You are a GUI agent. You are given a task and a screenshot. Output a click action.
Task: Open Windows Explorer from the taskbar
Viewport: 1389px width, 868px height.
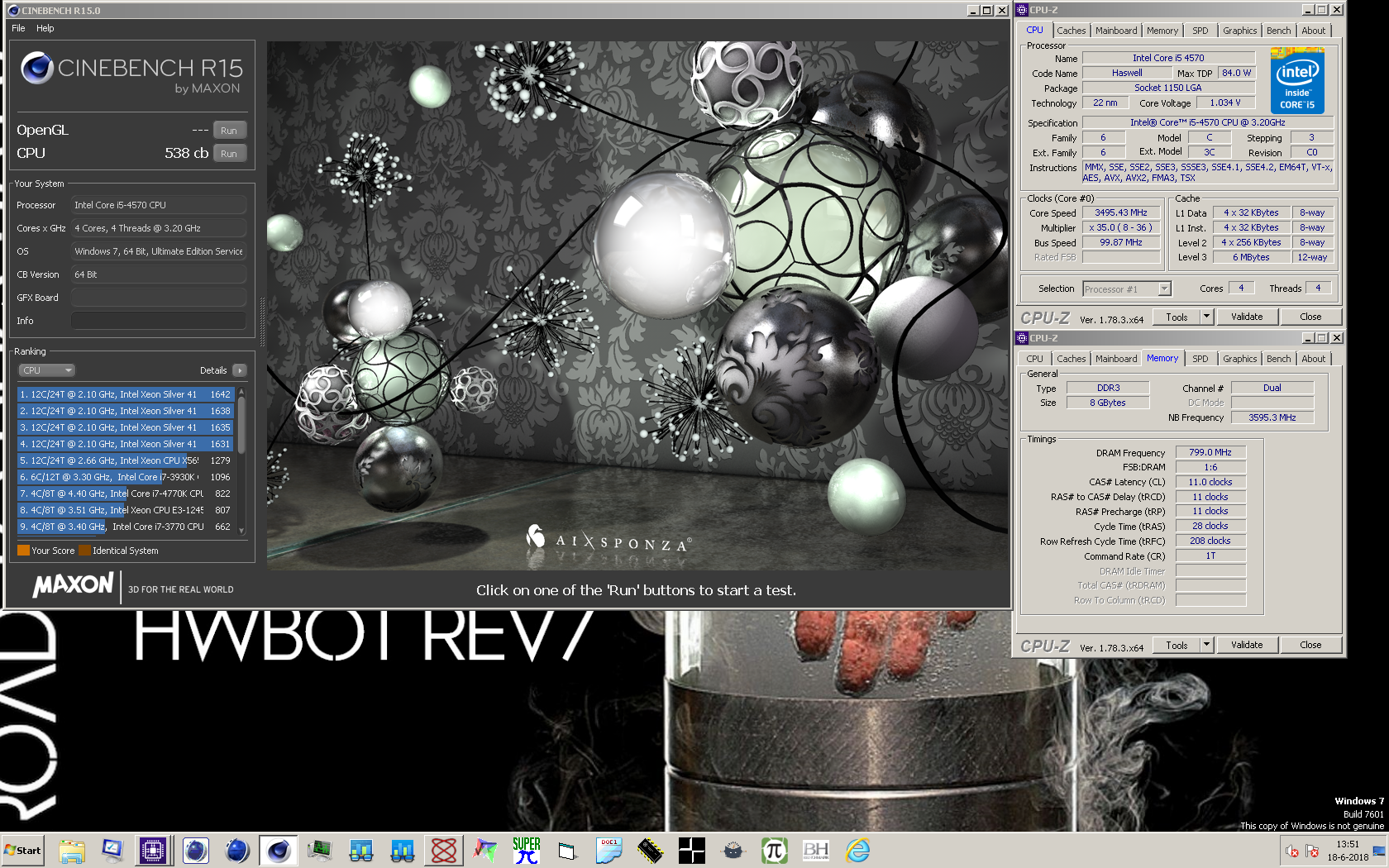pos(72,850)
